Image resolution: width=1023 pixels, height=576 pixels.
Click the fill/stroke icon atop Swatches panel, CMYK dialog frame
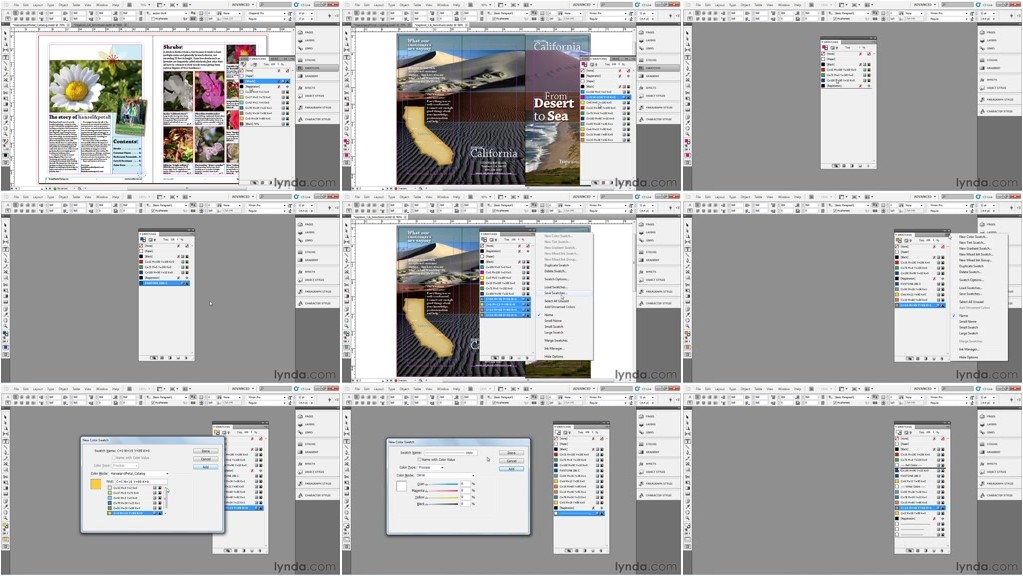558,432
